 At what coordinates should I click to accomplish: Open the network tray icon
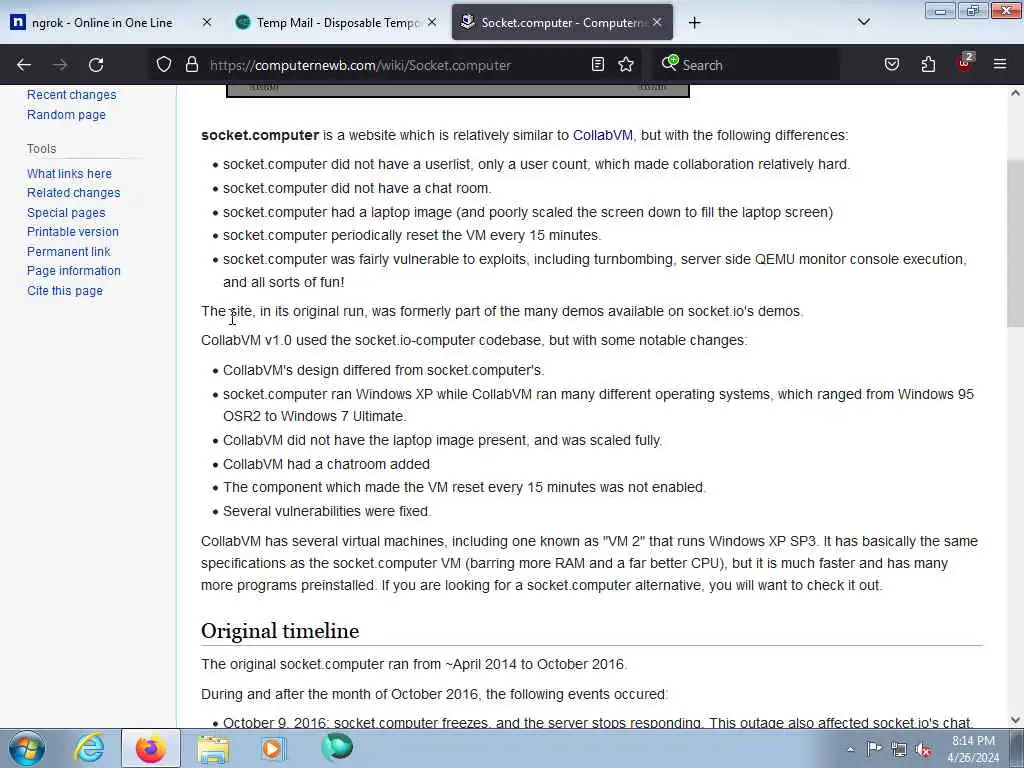click(x=899, y=750)
